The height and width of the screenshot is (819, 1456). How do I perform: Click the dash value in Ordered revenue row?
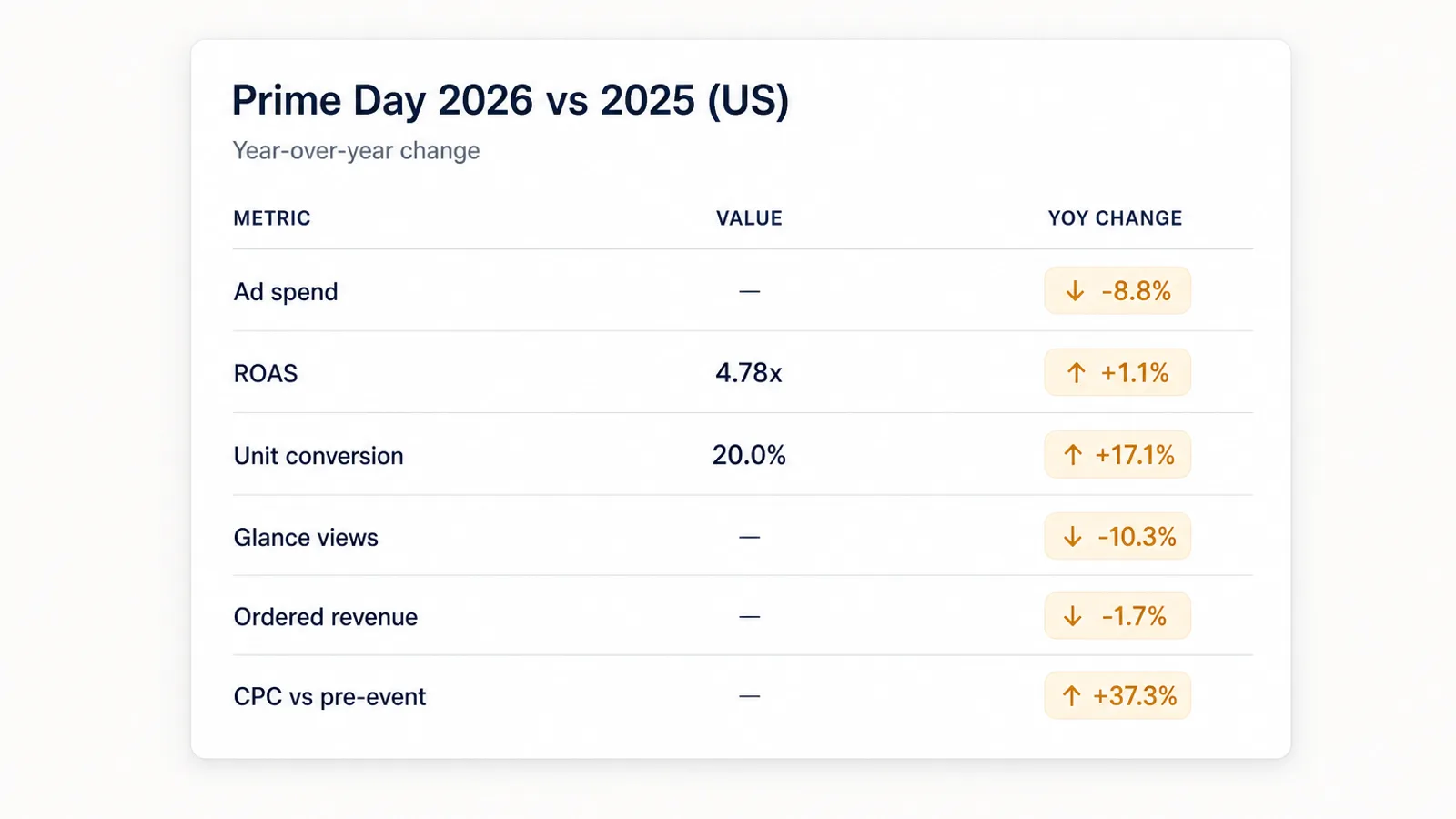click(x=749, y=616)
